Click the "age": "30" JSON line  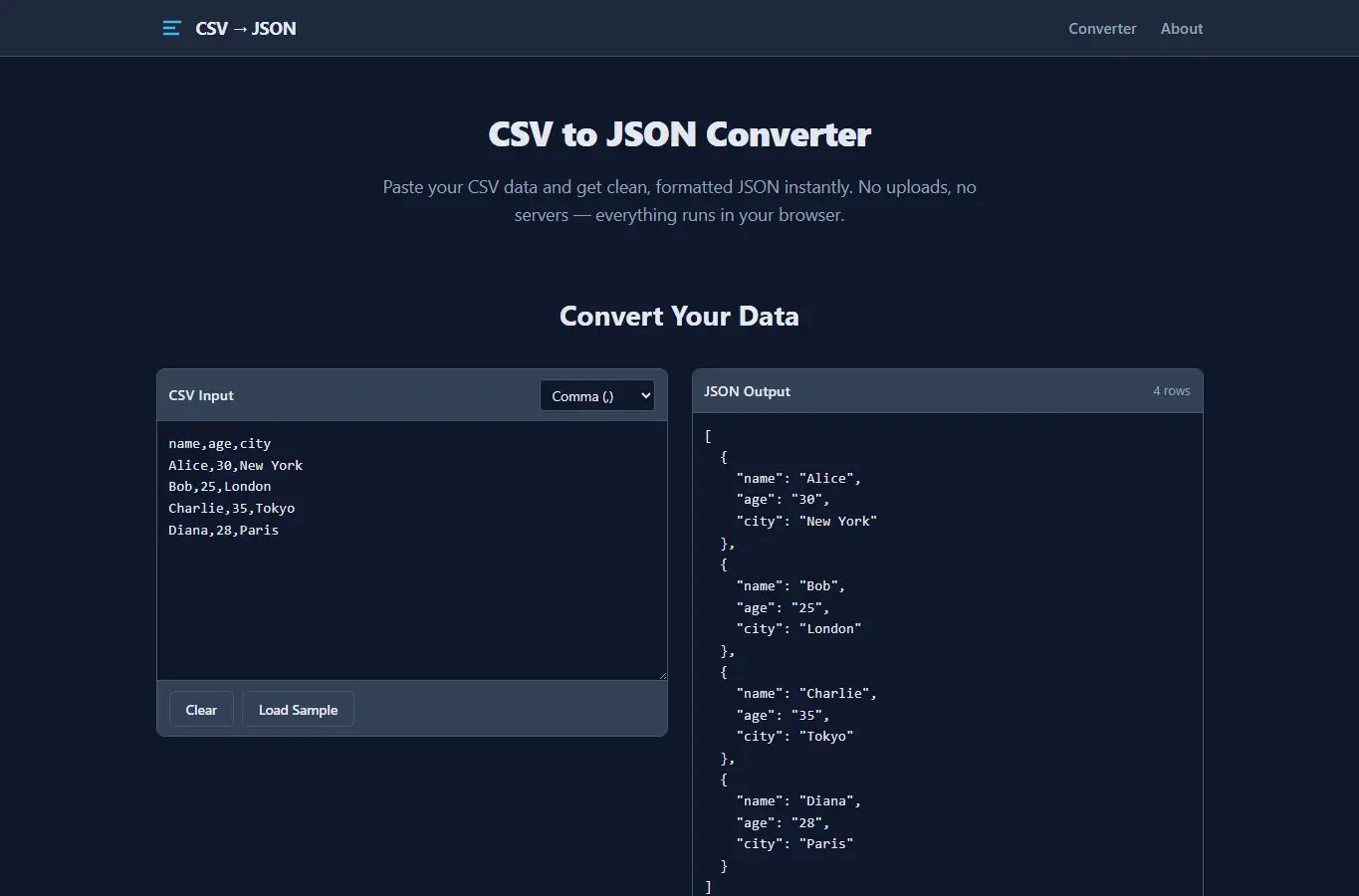783,500
